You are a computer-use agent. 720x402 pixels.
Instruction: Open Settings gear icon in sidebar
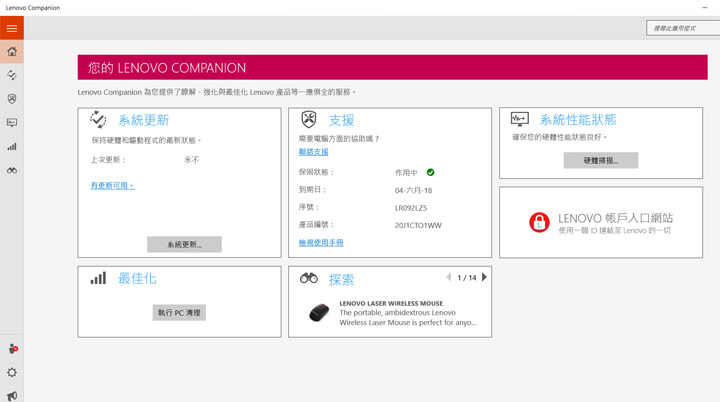(12, 372)
